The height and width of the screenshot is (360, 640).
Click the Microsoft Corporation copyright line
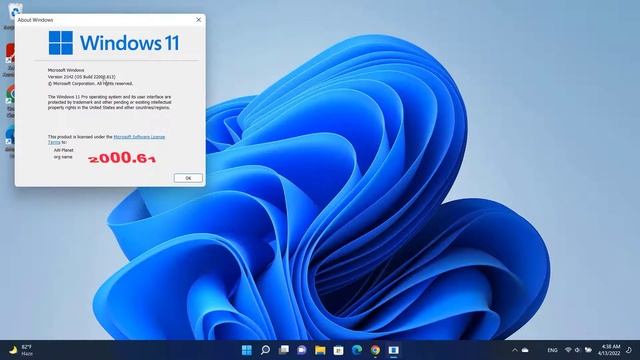point(90,83)
